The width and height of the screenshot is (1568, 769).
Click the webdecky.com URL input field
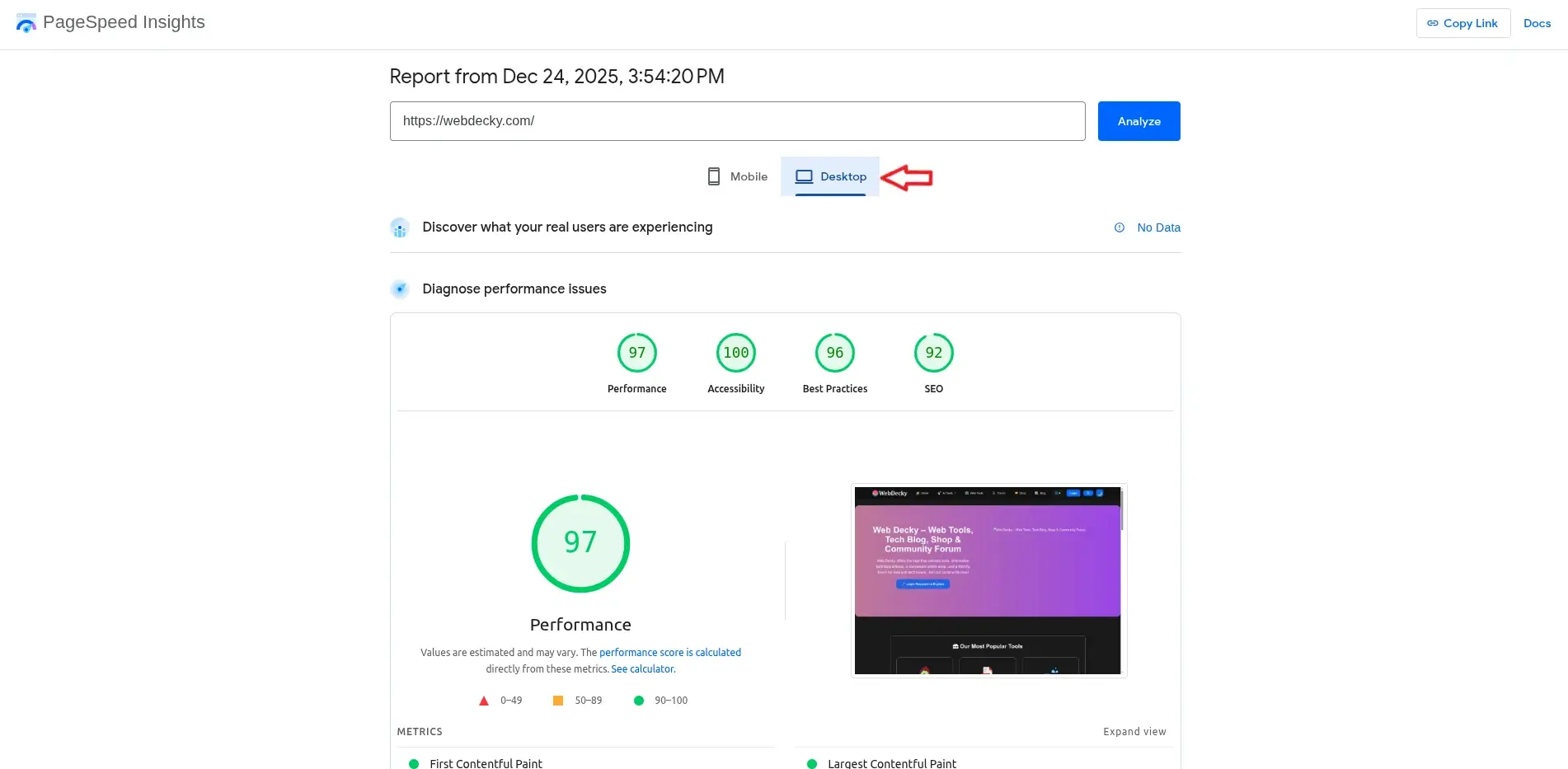pyautogui.click(x=737, y=120)
